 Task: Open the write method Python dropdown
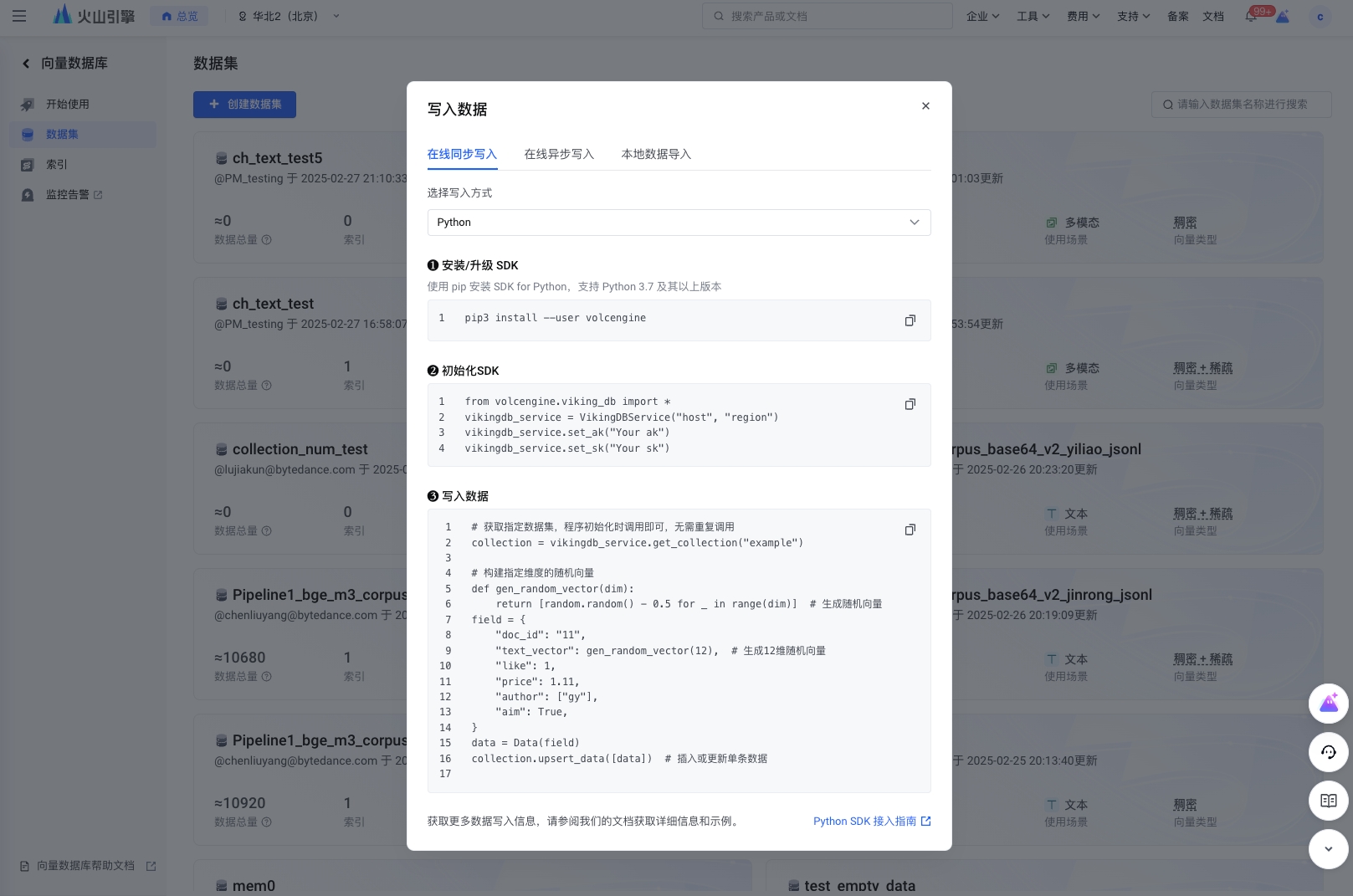tap(679, 223)
